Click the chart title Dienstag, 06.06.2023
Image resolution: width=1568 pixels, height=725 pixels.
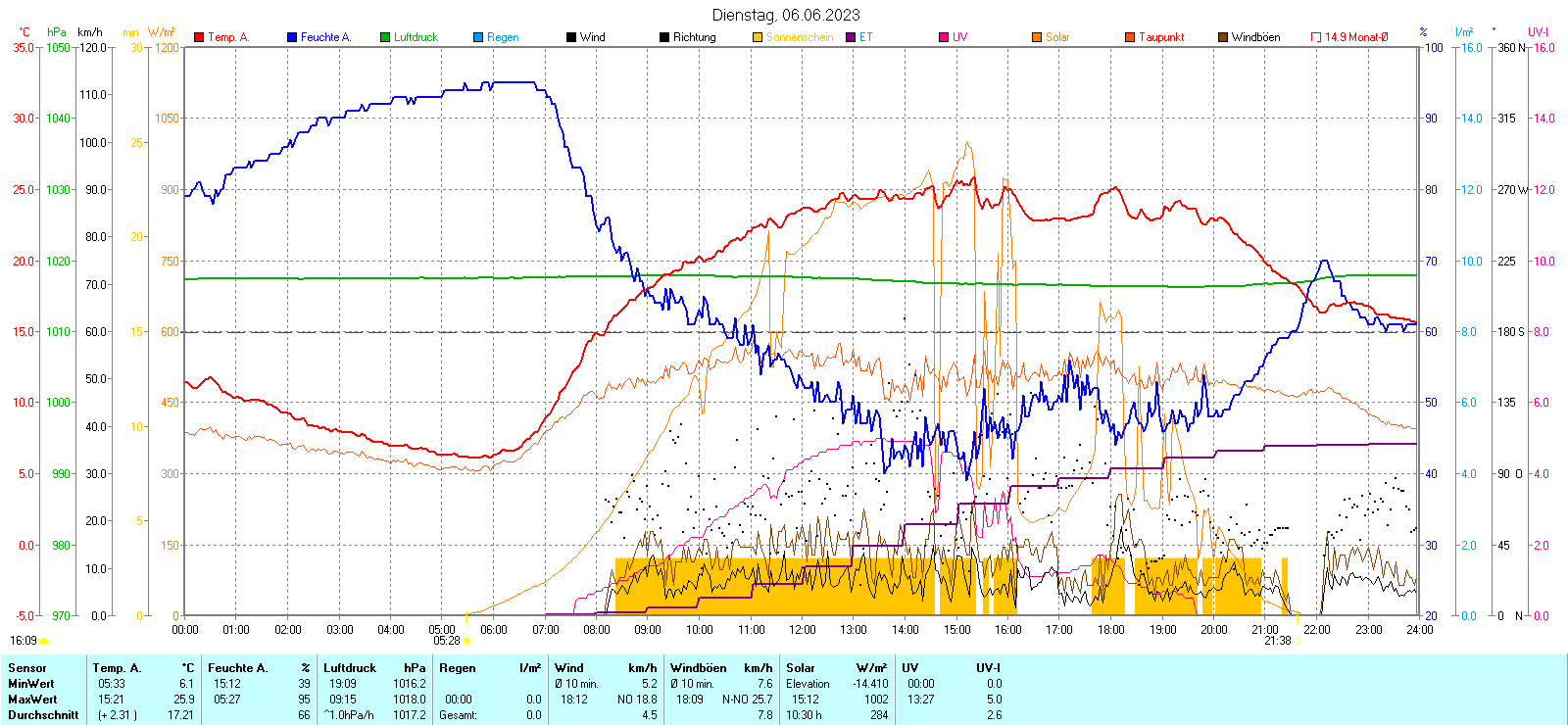pyautogui.click(x=786, y=15)
